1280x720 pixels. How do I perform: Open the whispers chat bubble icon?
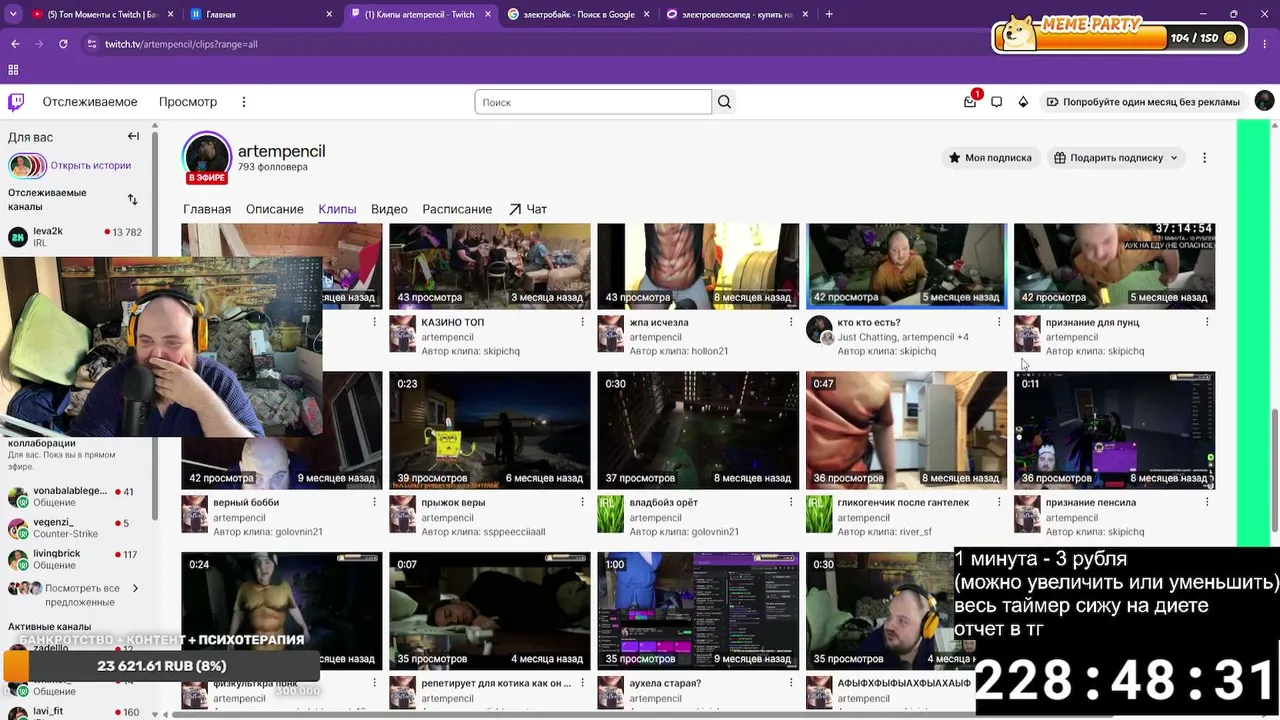(x=996, y=102)
